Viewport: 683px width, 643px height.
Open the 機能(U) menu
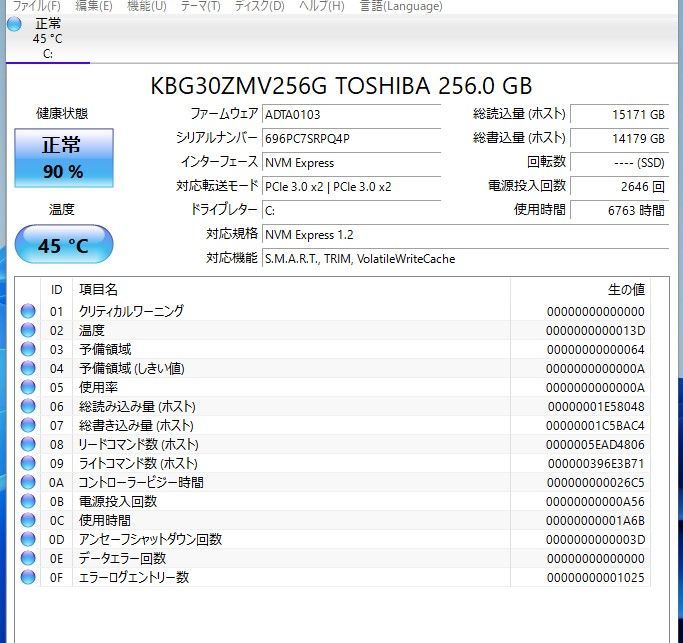147,6
